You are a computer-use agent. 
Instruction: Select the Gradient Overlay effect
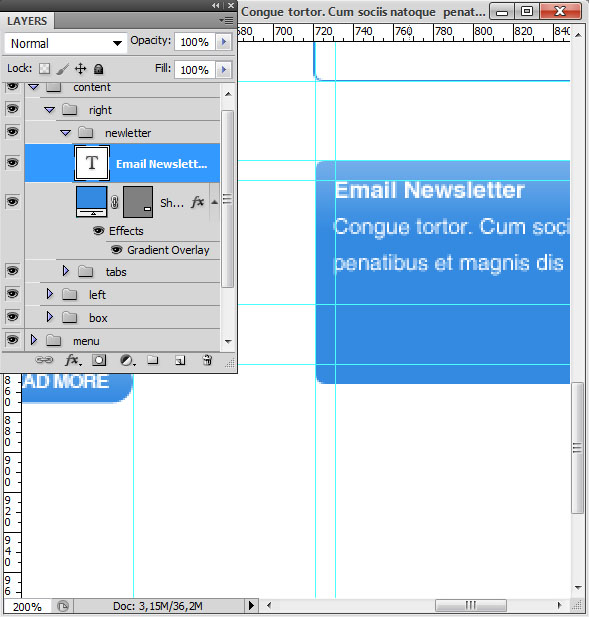[168, 250]
